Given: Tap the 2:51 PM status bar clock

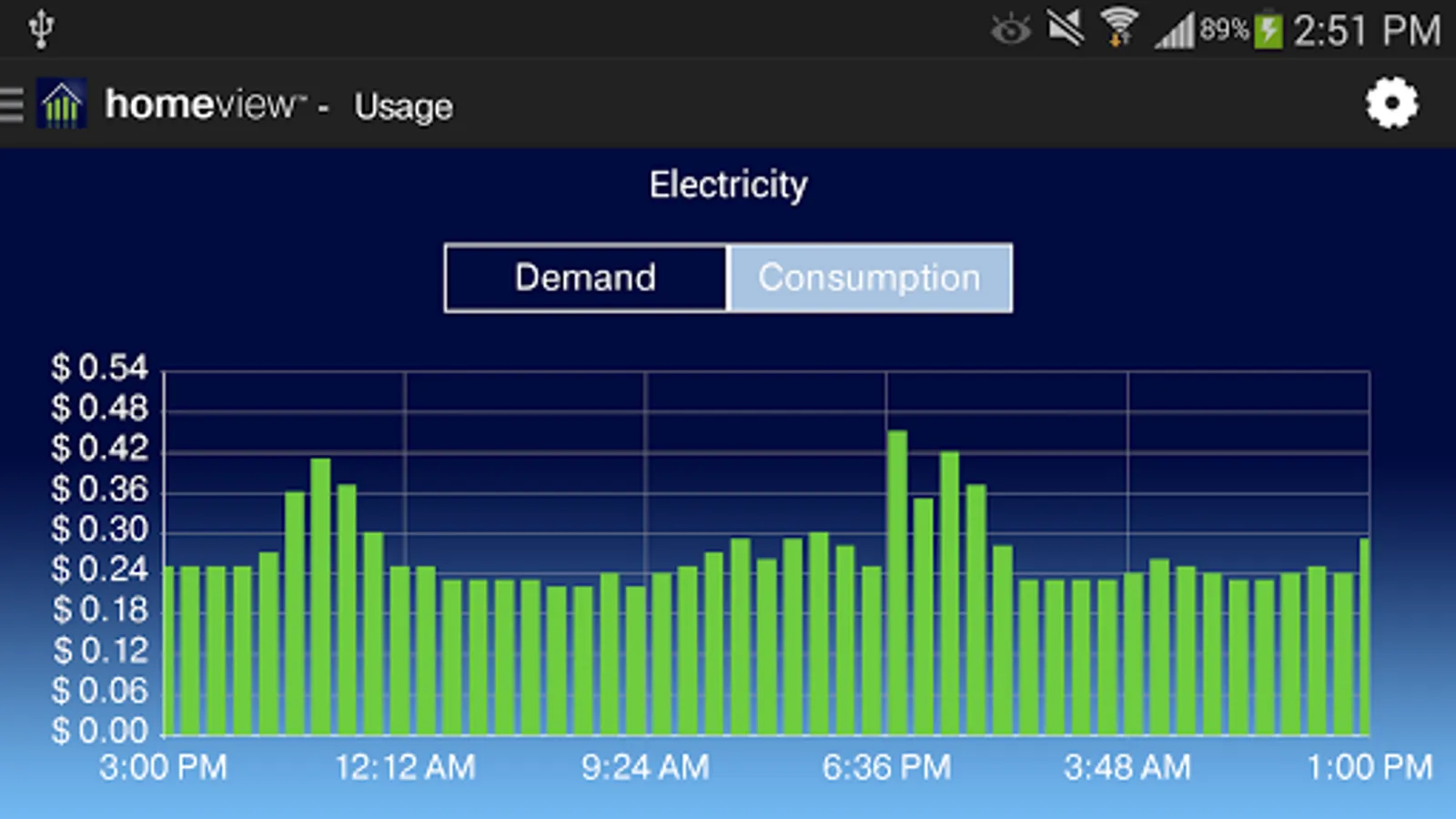Looking at the screenshot, I should point(1367,30).
